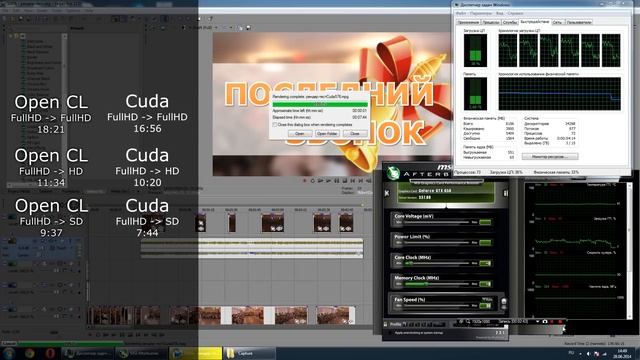This screenshot has width=640, height=360.
Task: Open Opera from the taskbar
Action: [50, 353]
